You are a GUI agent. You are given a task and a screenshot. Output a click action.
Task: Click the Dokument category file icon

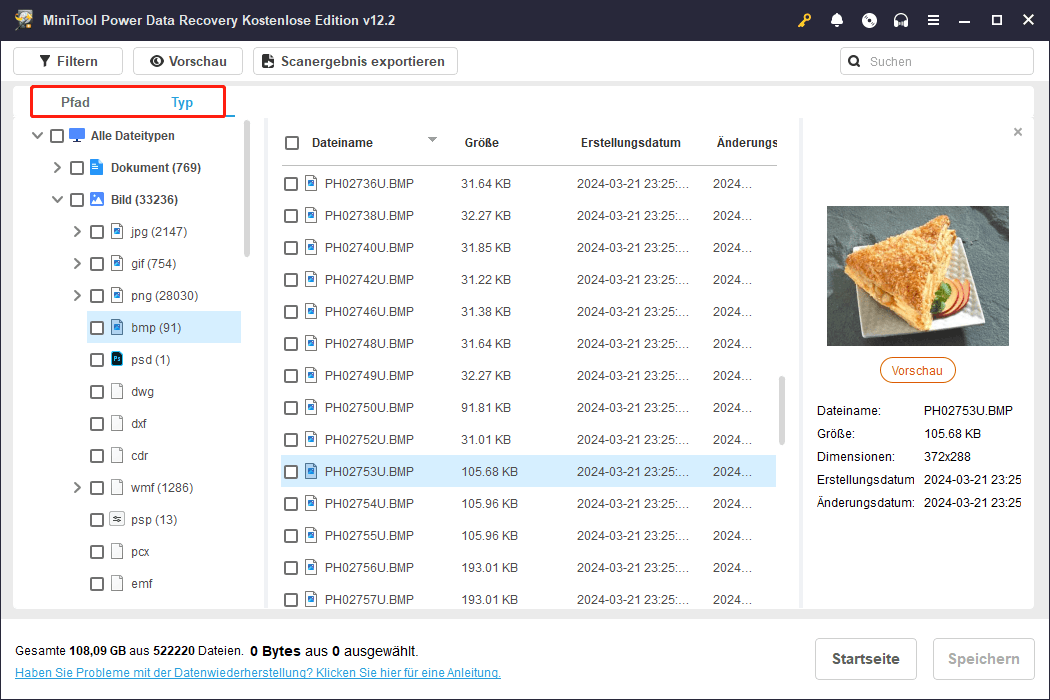[x=97, y=167]
